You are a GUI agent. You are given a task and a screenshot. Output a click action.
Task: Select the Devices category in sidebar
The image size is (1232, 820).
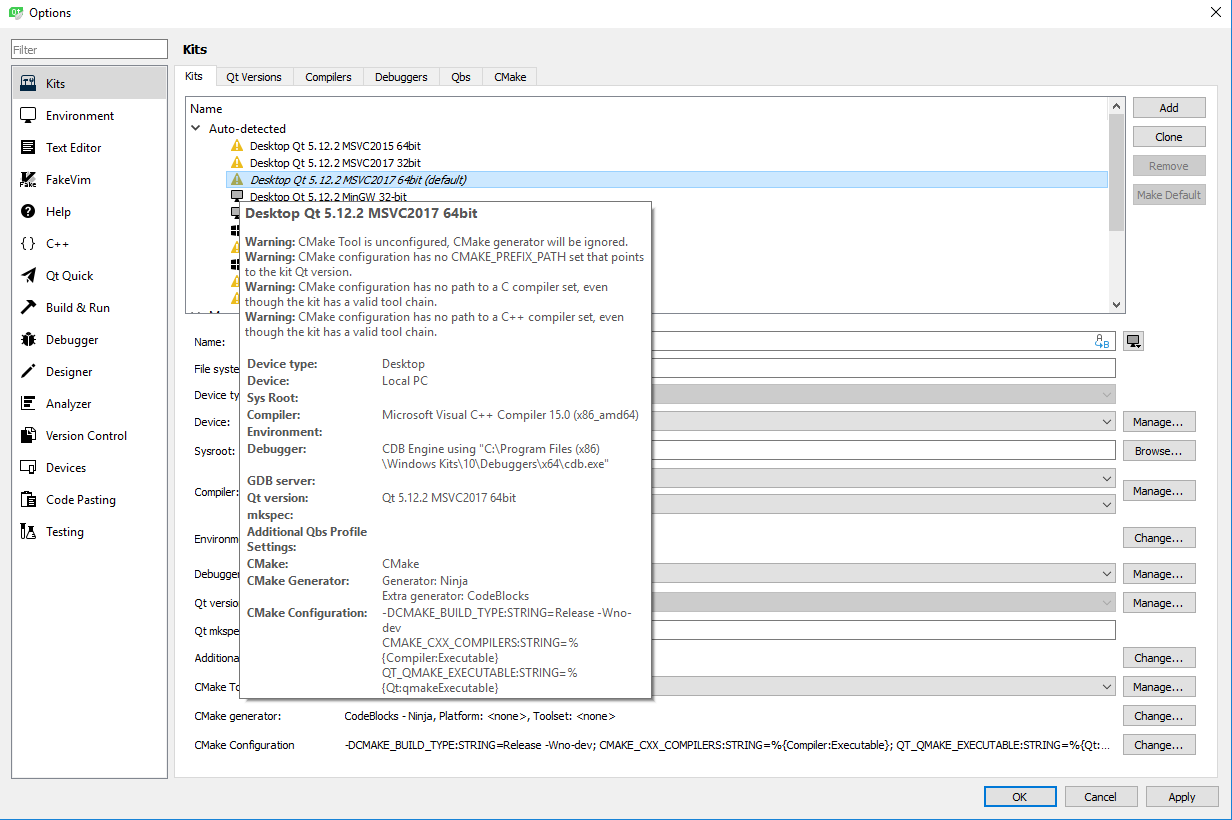(89, 468)
